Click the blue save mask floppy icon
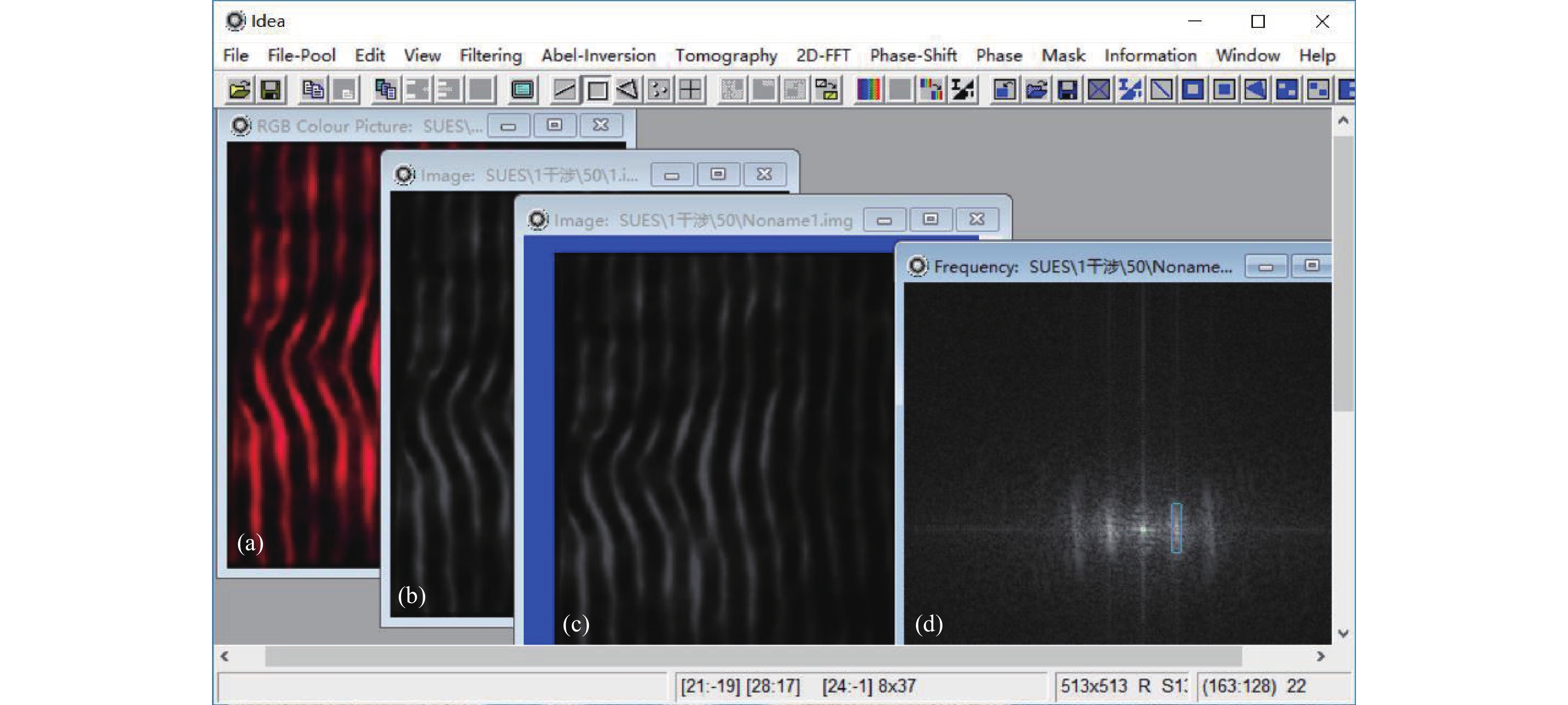This screenshot has width=1568, height=705. (1068, 90)
